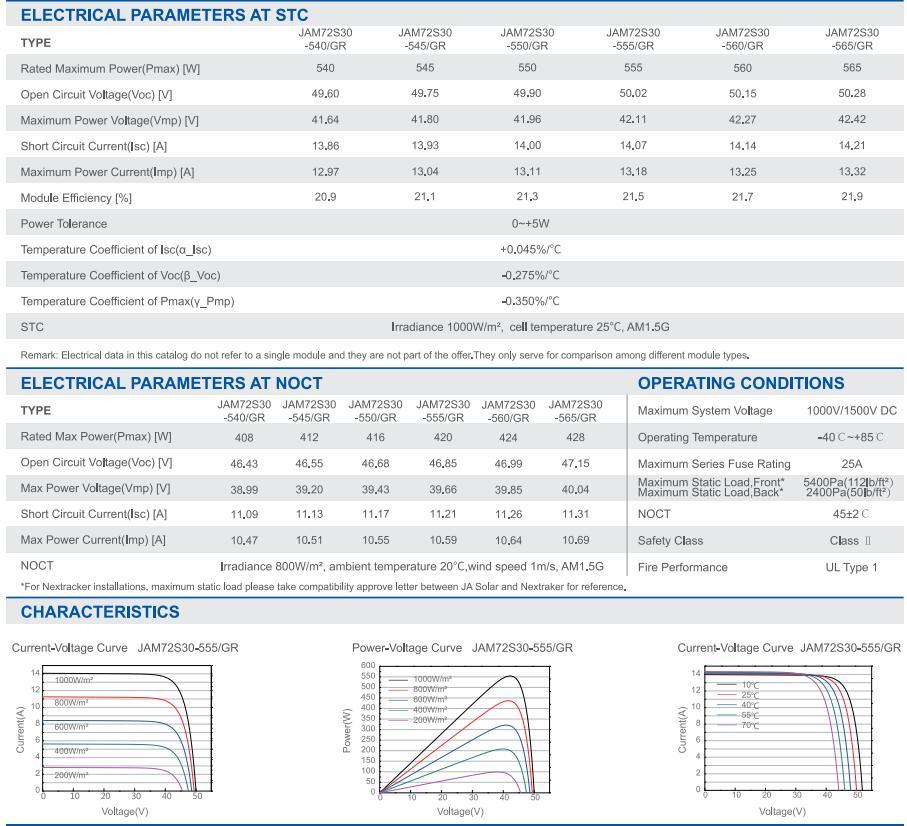Viewport: 907px width, 826px height.
Task: Select the Fire Performance UL Type 1 value
Action: pyautogui.click(x=851, y=567)
